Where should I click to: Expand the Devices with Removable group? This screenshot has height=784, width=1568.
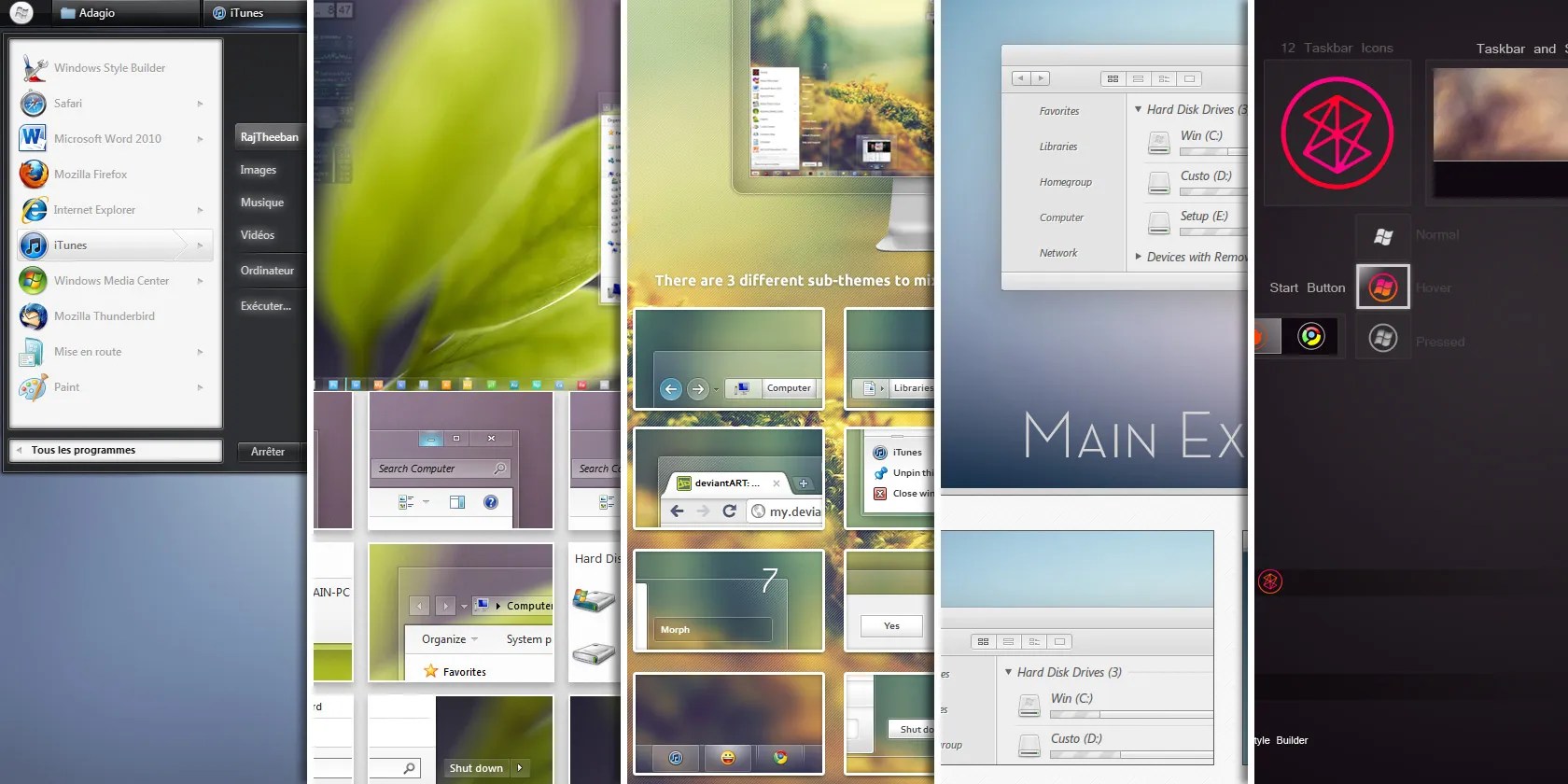click(1138, 256)
